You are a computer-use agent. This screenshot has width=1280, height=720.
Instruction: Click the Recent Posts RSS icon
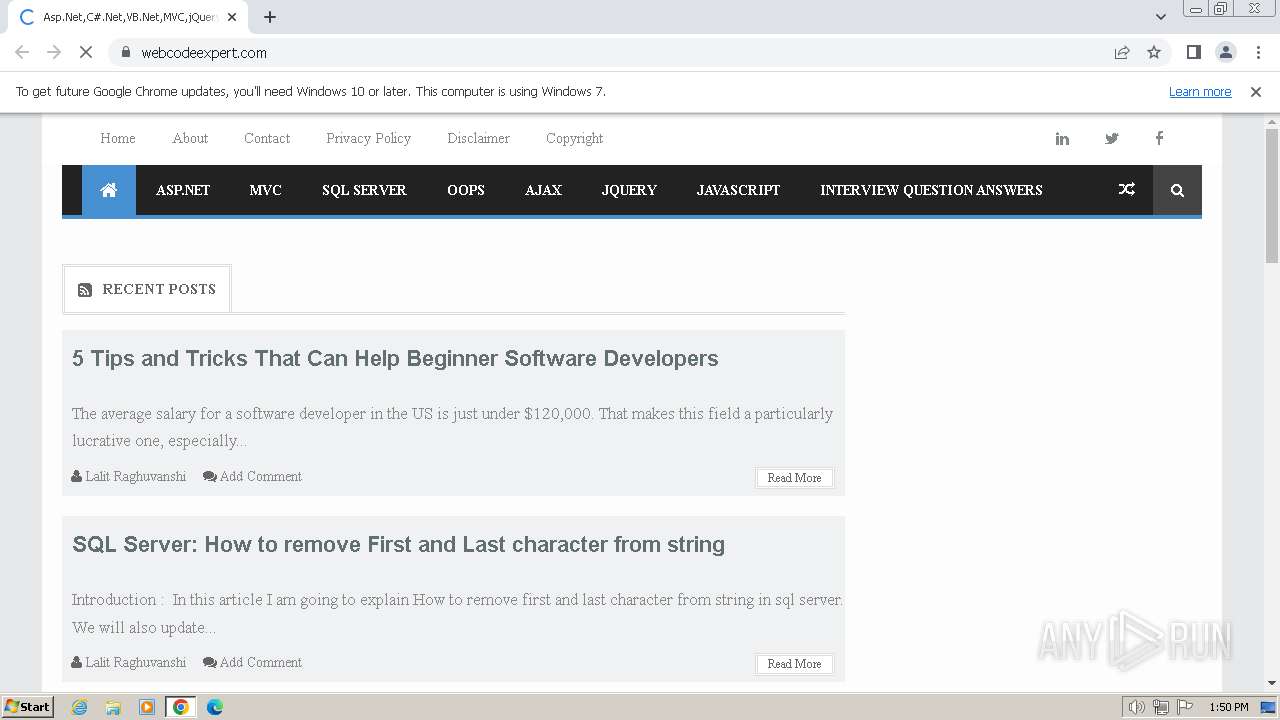point(85,290)
